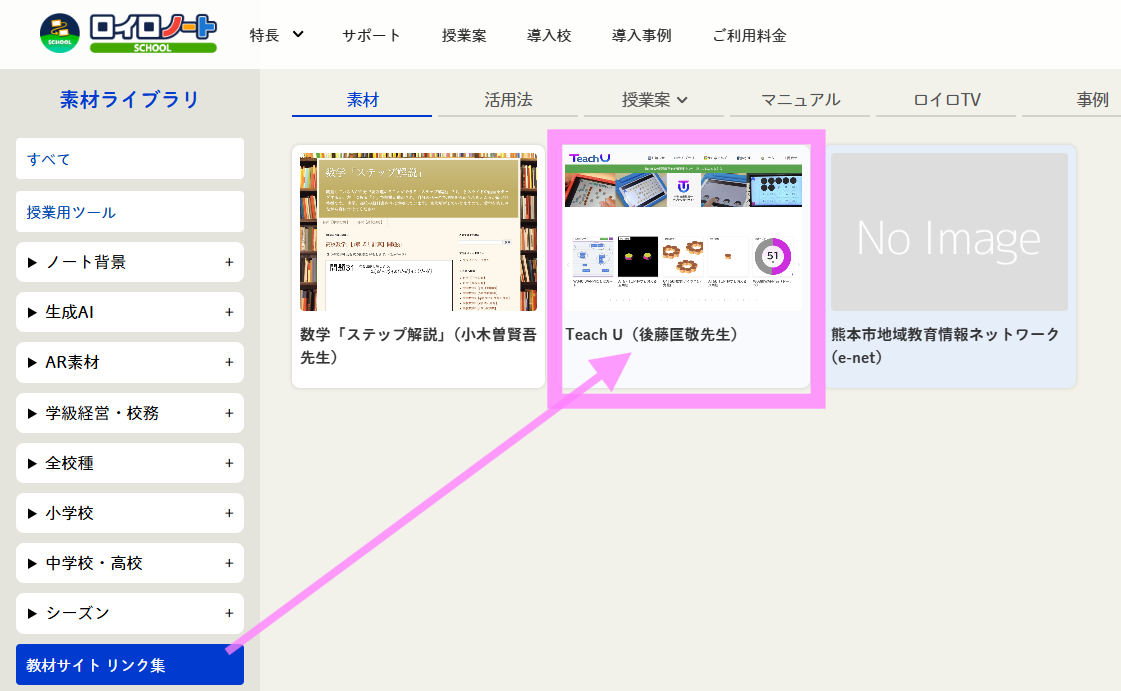The height and width of the screenshot is (691, 1121).
Task: Click the plus icon beside 生成AI
Action: tap(229, 312)
